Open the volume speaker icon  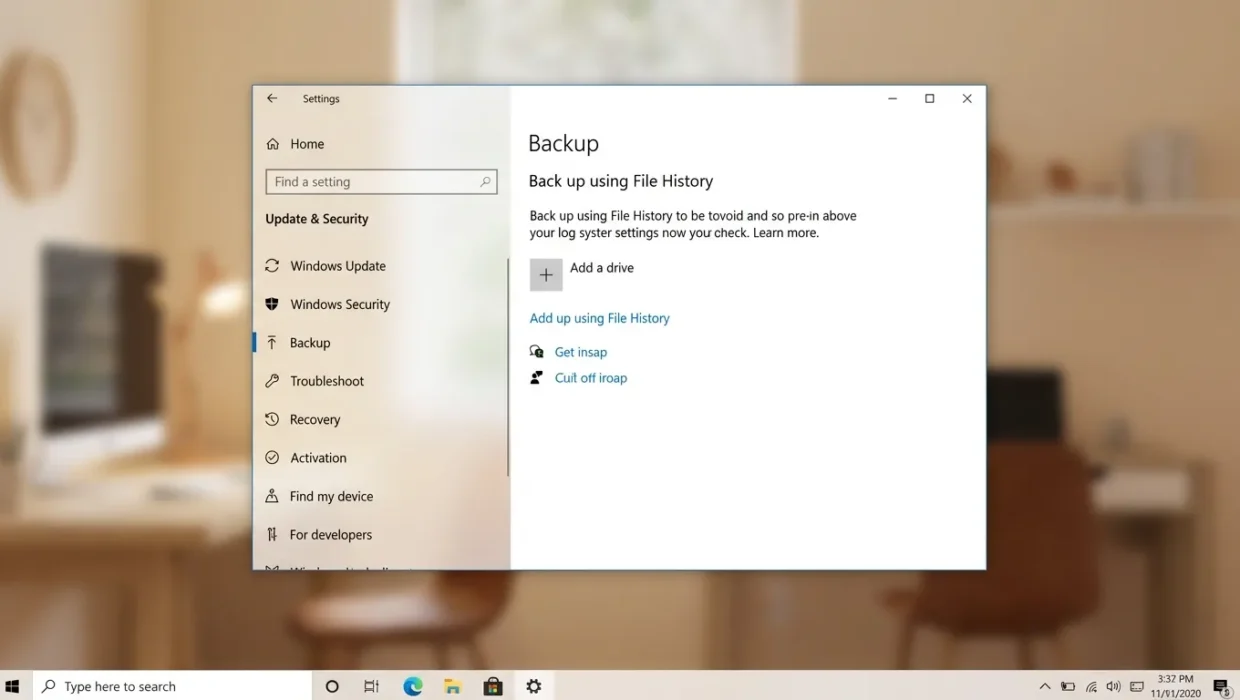tap(1114, 687)
